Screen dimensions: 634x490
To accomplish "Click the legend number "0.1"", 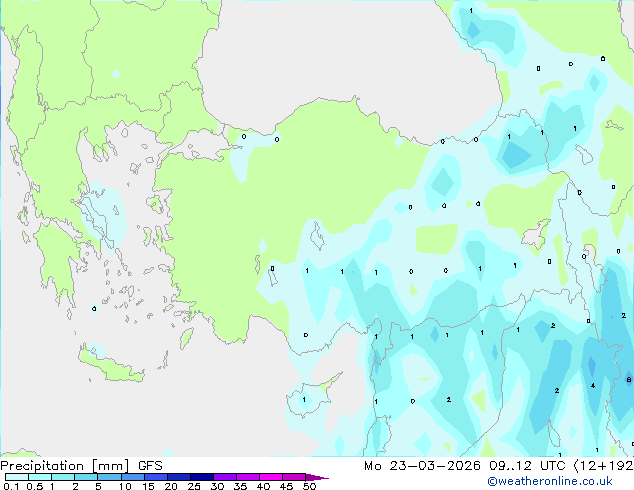I will click(x=11, y=486).
